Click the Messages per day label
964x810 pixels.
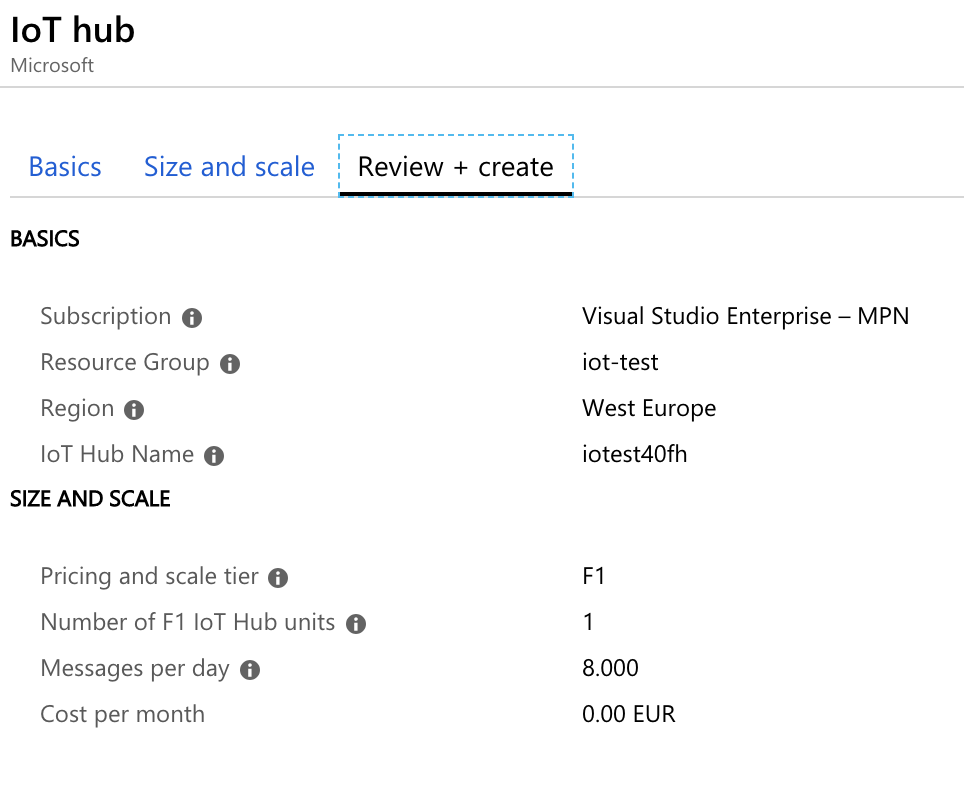pos(135,668)
